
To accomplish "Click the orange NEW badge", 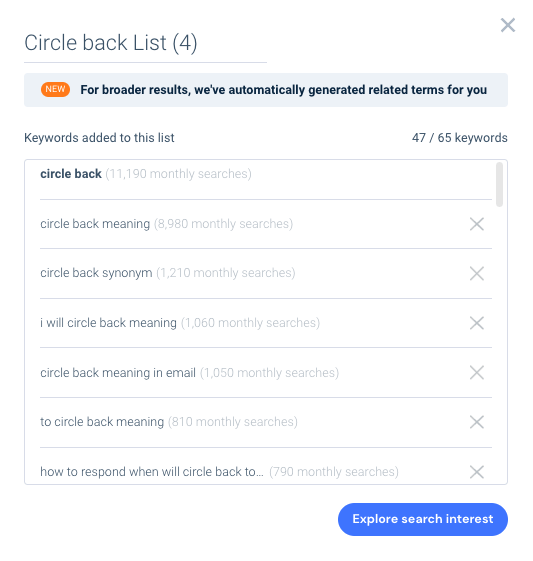I will (55, 89).
